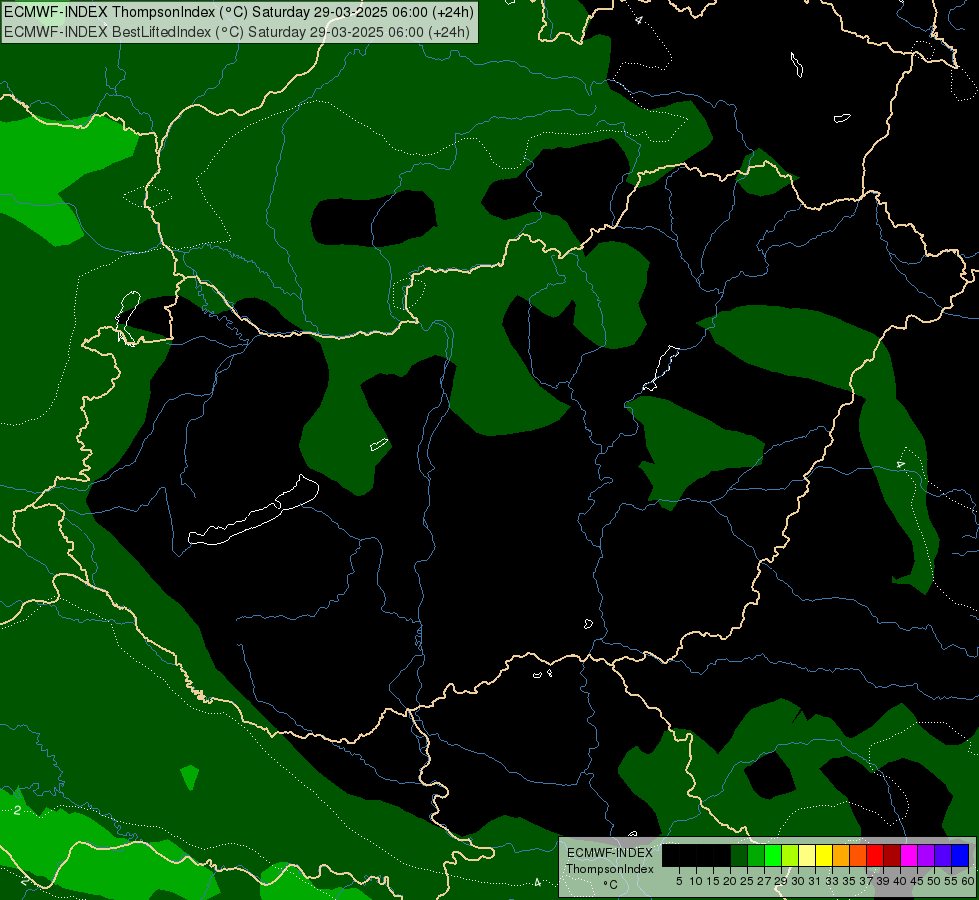Click the BestLiftedIndex title line at top
Viewport: 979px width, 900px height.
237,31
